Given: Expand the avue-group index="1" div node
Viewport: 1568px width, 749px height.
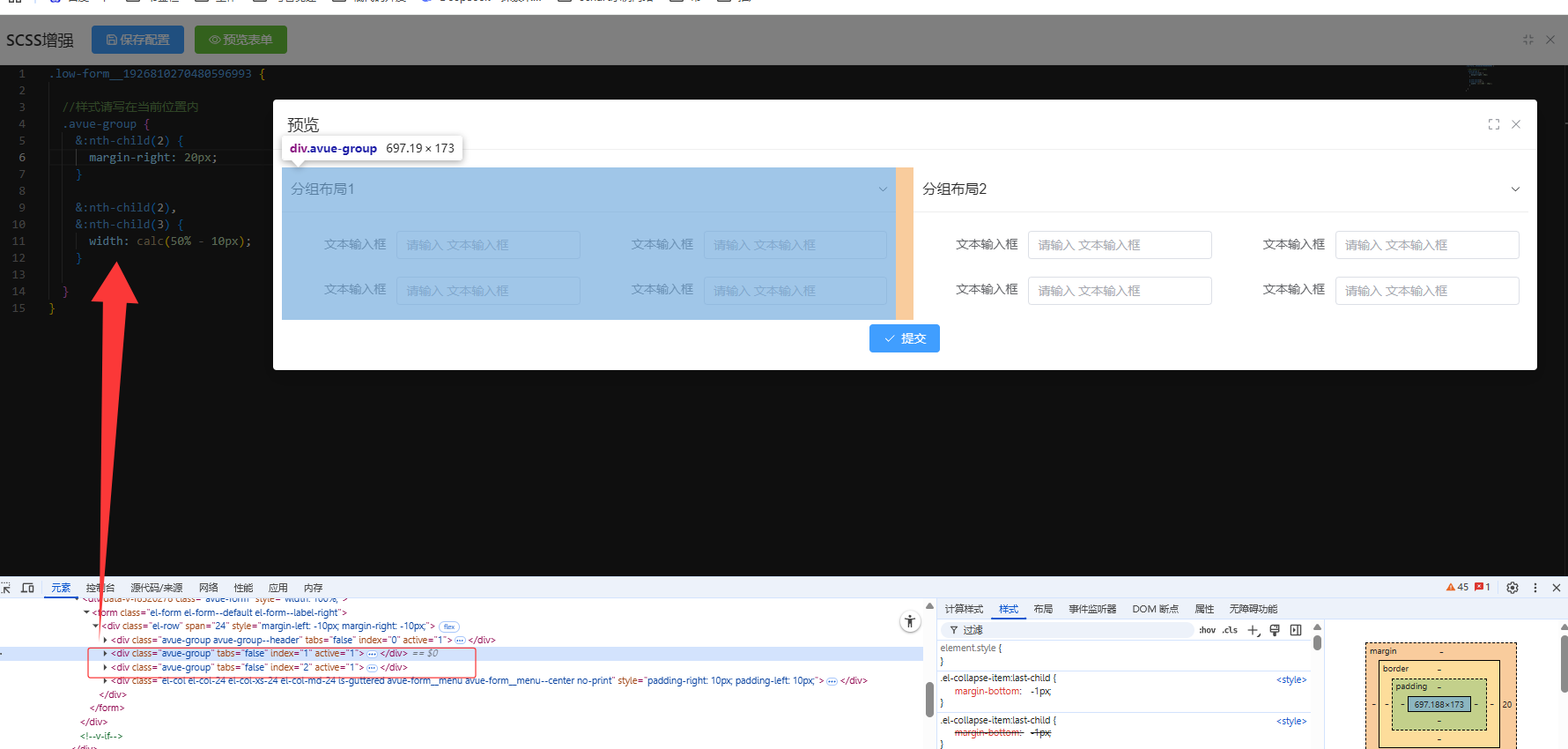Looking at the screenshot, I should tap(106, 653).
